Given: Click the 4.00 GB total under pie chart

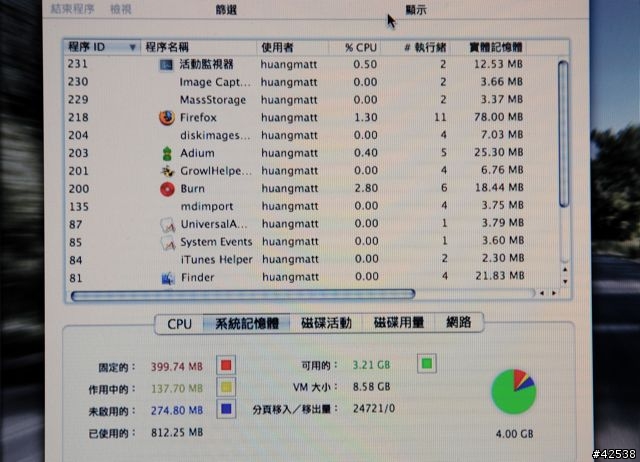Looking at the screenshot, I should pyautogui.click(x=514, y=434).
